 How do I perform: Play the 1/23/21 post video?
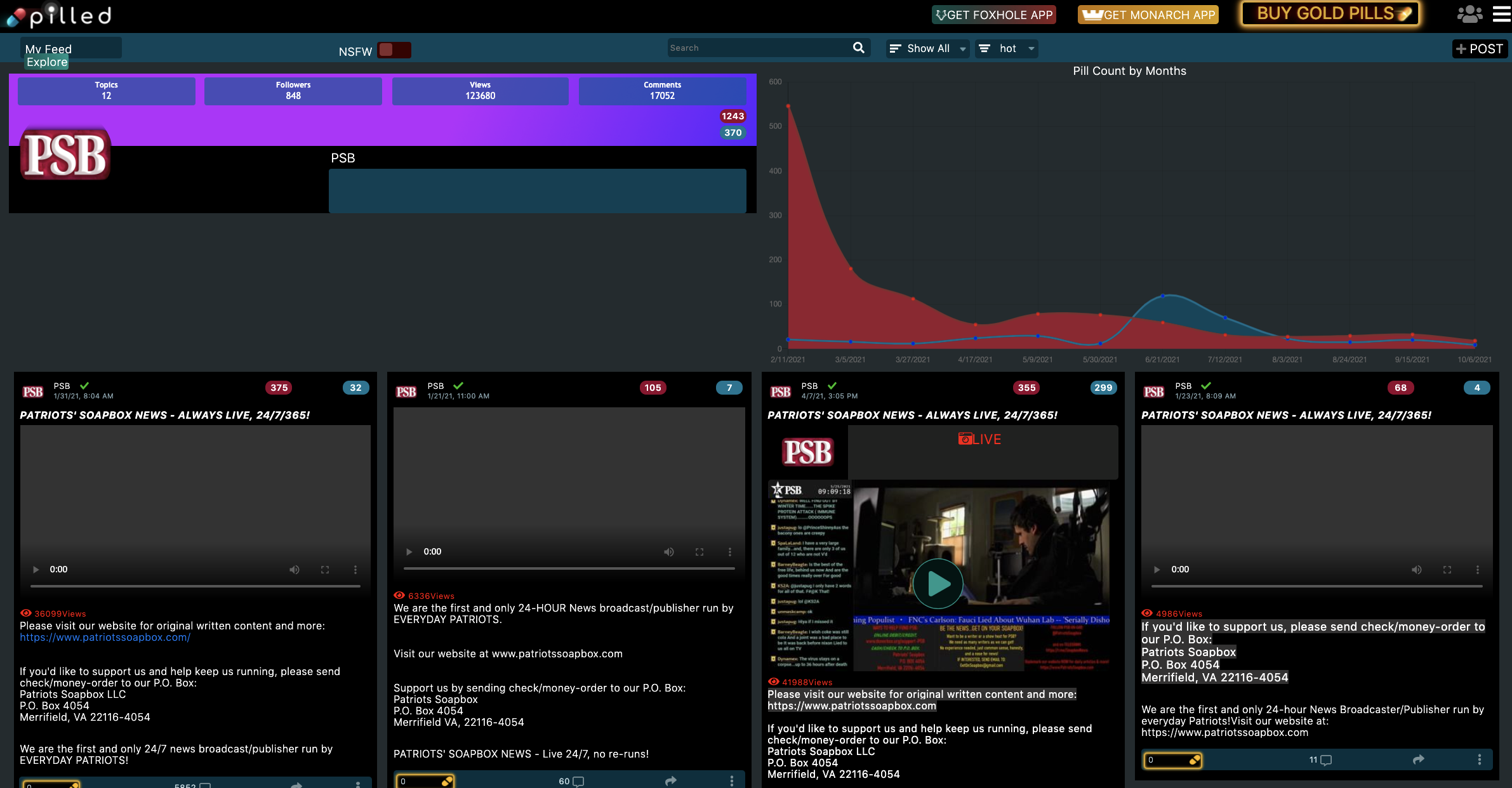tap(1157, 570)
